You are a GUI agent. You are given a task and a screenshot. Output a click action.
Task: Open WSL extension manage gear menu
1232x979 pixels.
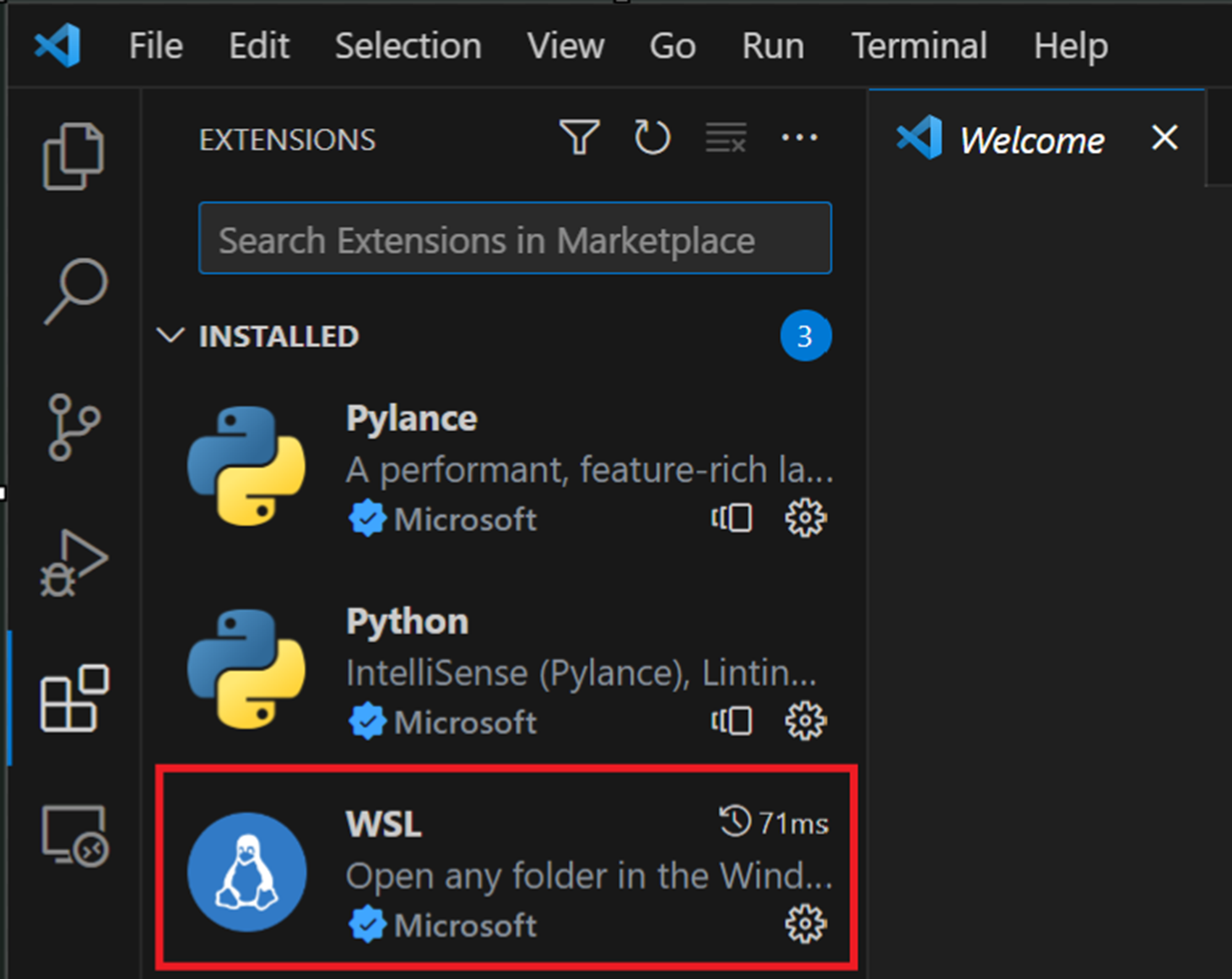point(806,924)
